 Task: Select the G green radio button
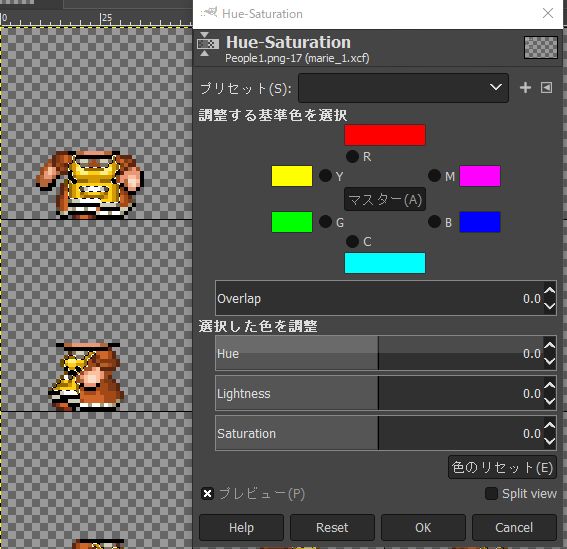coord(325,222)
